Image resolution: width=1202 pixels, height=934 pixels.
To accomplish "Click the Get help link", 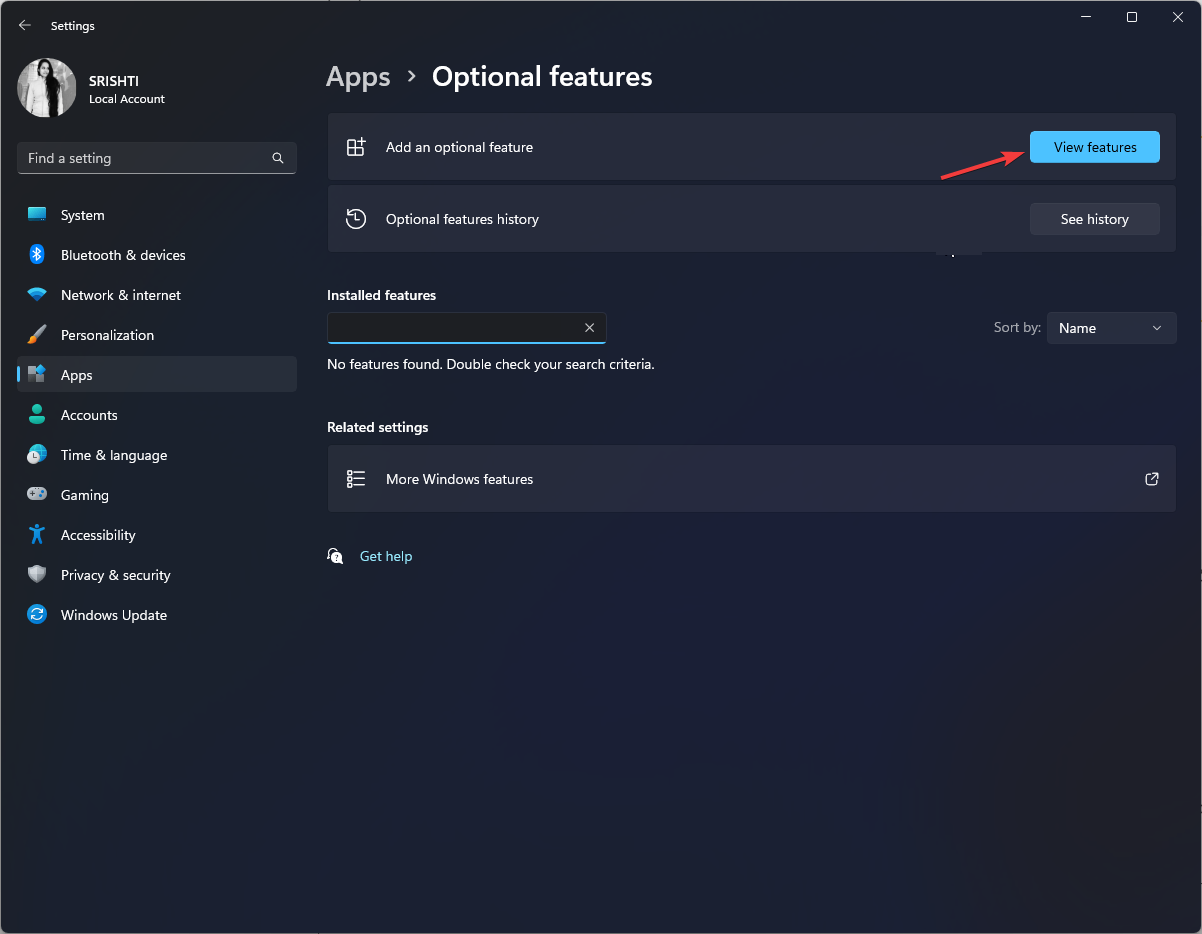I will [386, 556].
